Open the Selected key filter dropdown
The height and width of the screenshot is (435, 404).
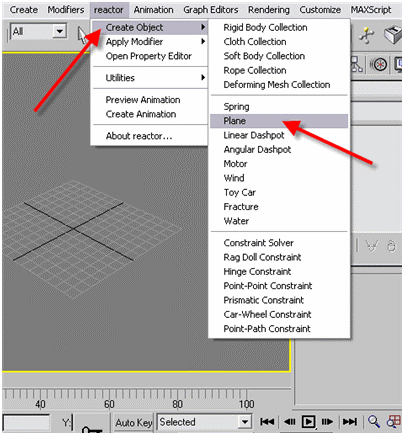pyautogui.click(x=205, y=422)
